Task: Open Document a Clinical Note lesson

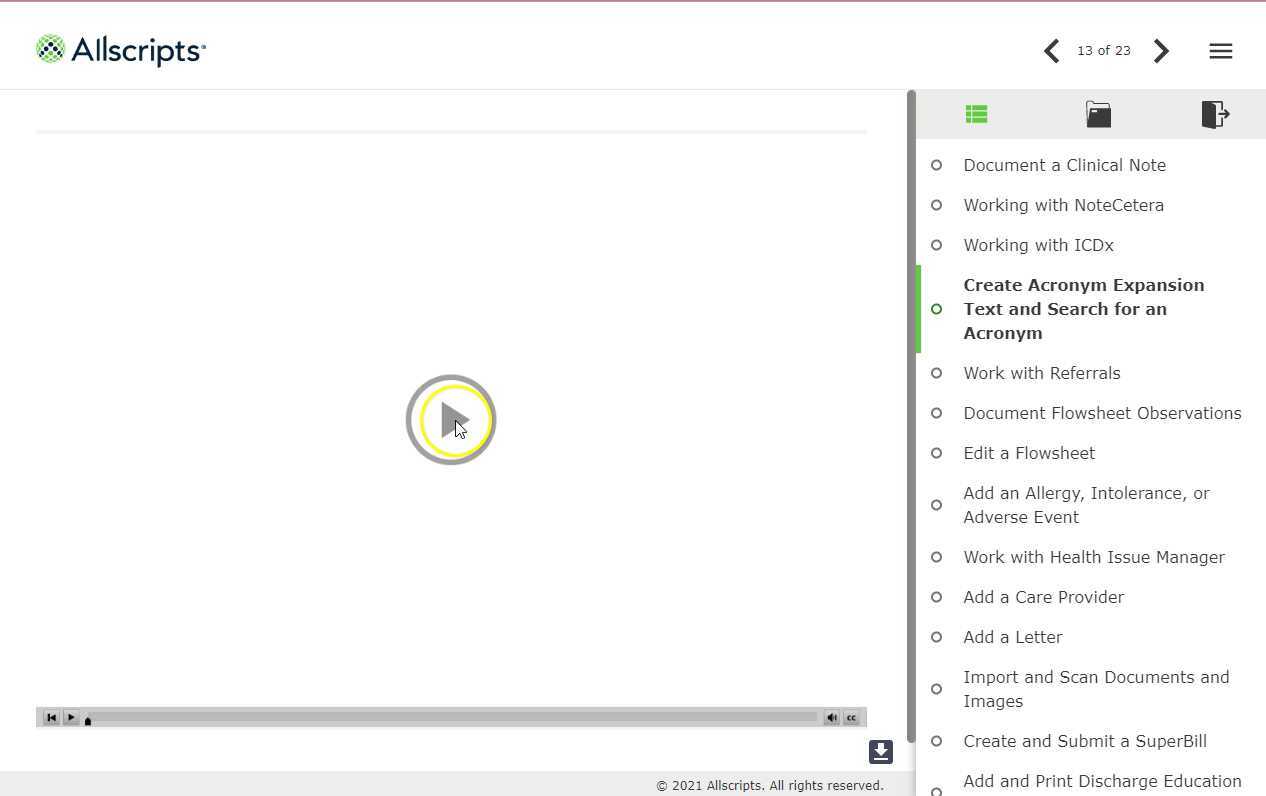Action: click(x=1064, y=165)
